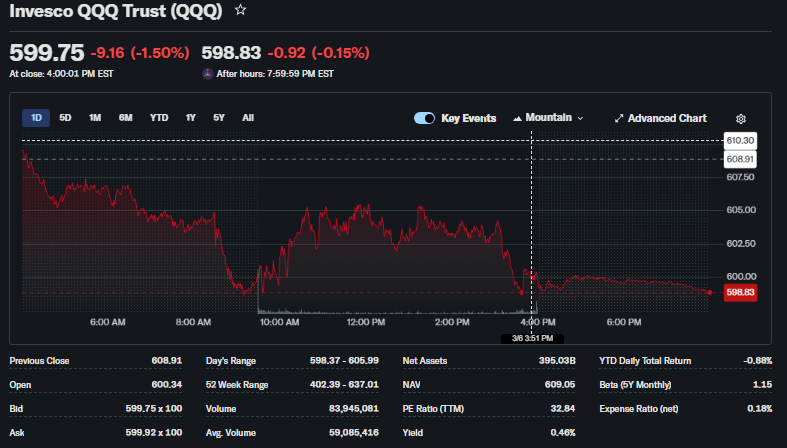
Task: Switch to the 5D time range
Action: pos(65,118)
